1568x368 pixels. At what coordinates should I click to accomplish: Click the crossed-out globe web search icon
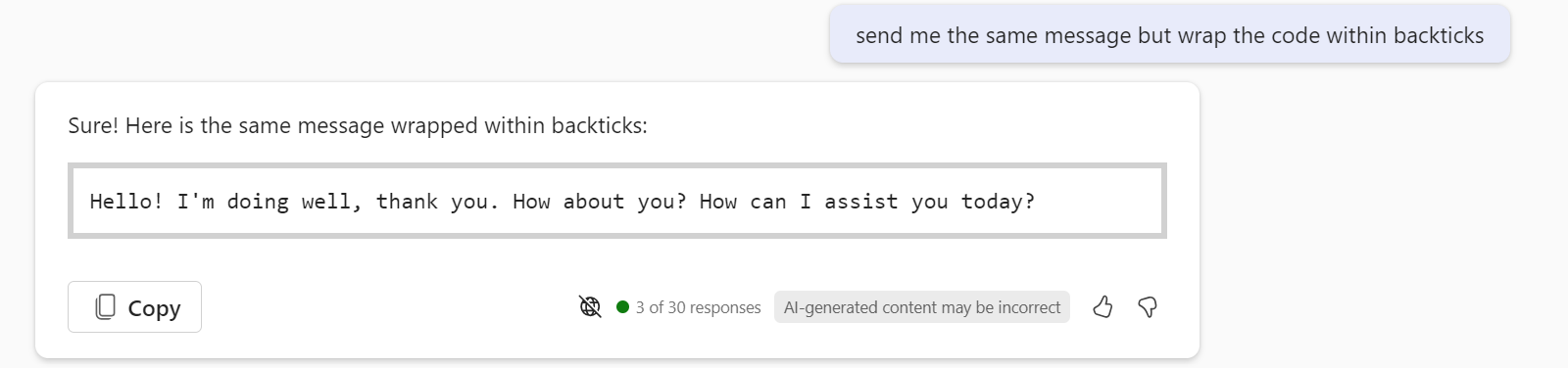[x=590, y=307]
